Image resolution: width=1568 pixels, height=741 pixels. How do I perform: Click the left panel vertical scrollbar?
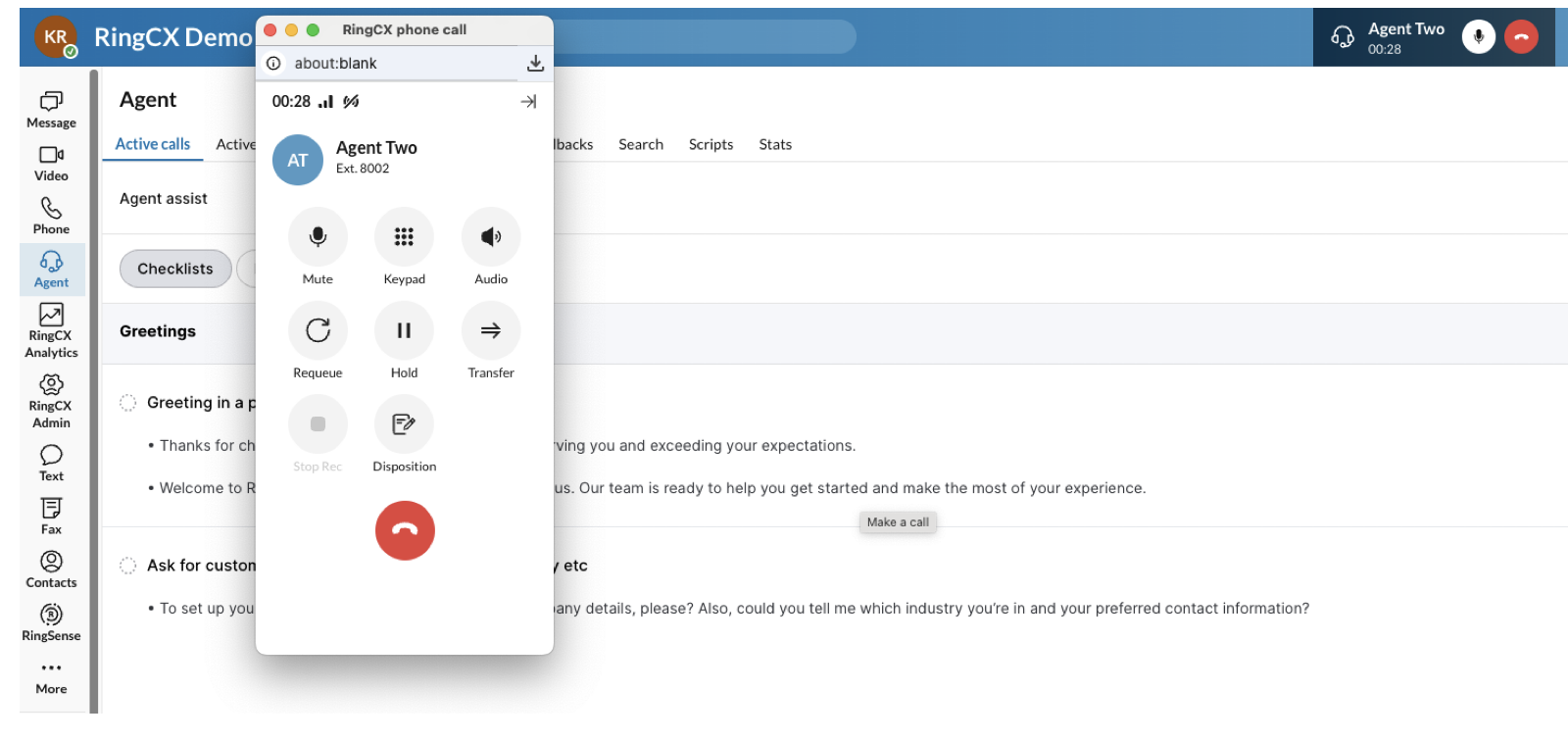click(x=94, y=390)
